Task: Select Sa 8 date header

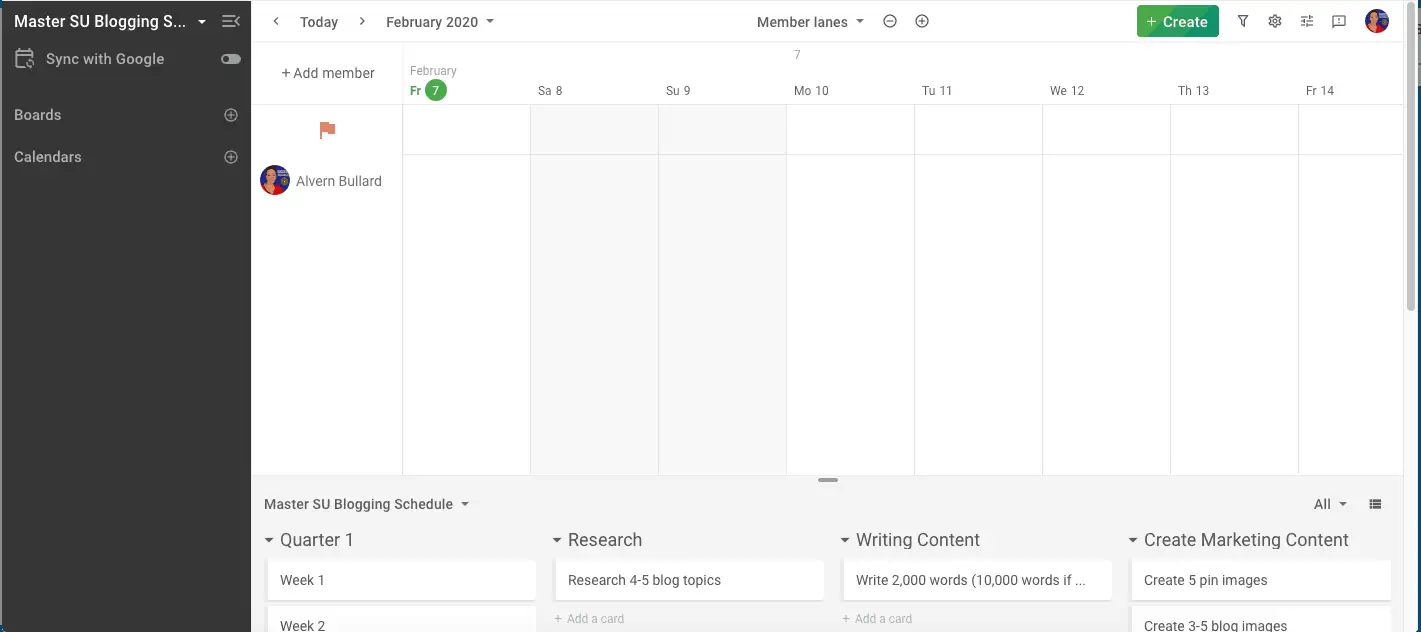Action: (550, 91)
